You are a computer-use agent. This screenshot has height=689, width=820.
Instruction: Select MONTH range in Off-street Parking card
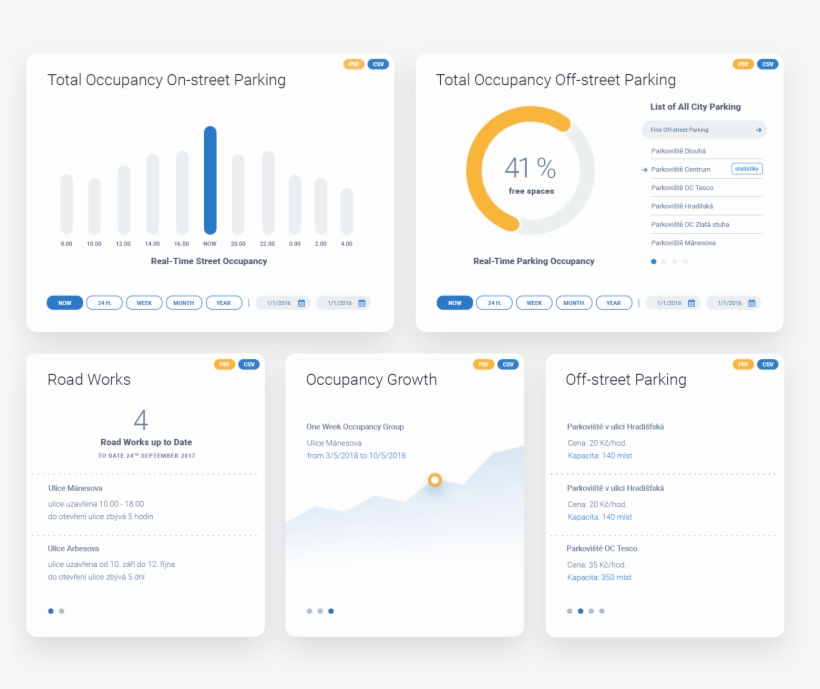pyautogui.click(x=573, y=303)
